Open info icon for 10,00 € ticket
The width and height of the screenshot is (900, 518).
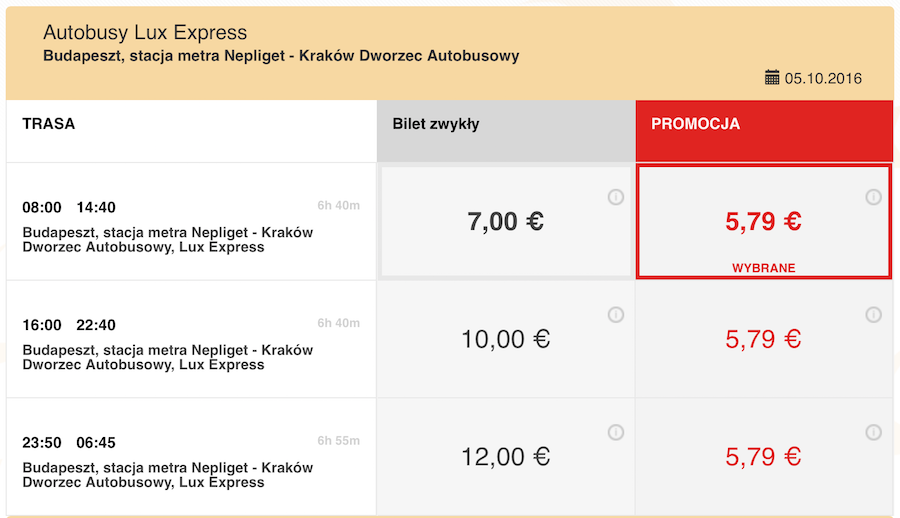(x=616, y=315)
